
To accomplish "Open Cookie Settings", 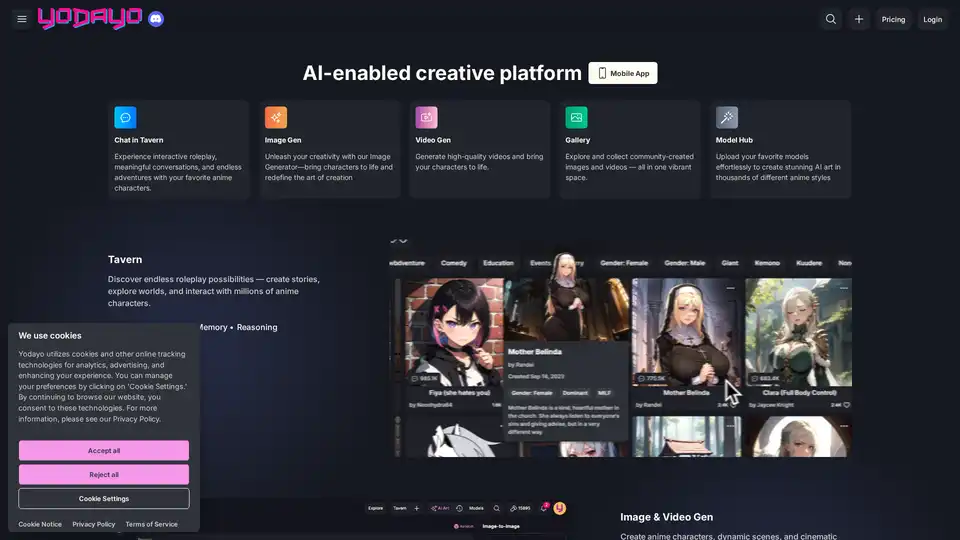I will coord(104,499).
